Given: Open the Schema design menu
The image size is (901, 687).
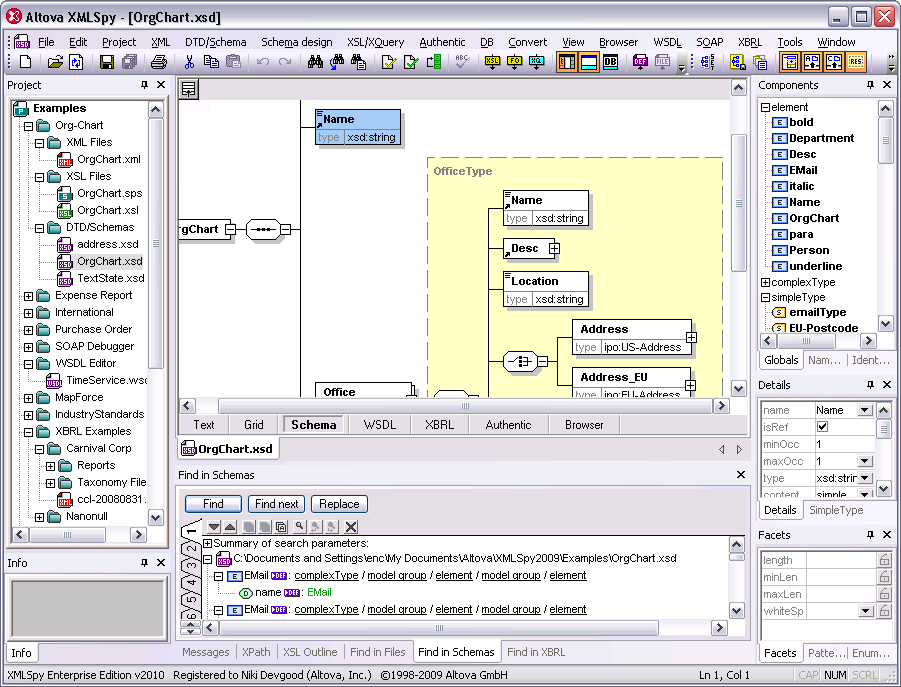Looking at the screenshot, I should tap(296, 42).
